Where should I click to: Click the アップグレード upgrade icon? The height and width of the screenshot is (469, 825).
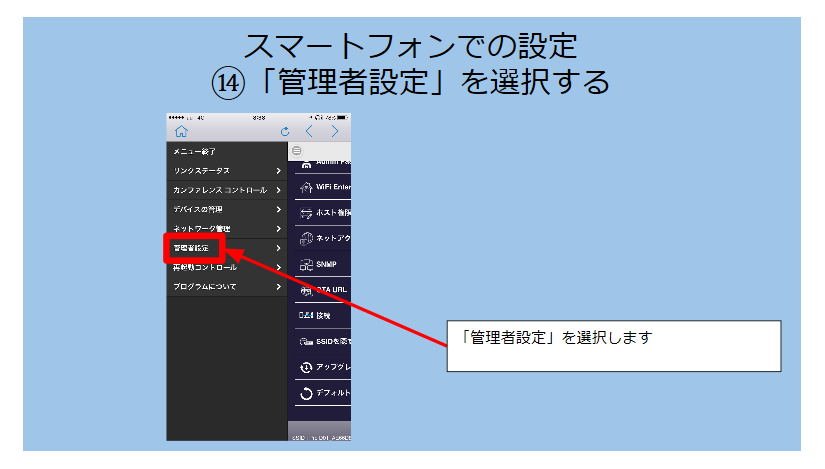(x=306, y=367)
